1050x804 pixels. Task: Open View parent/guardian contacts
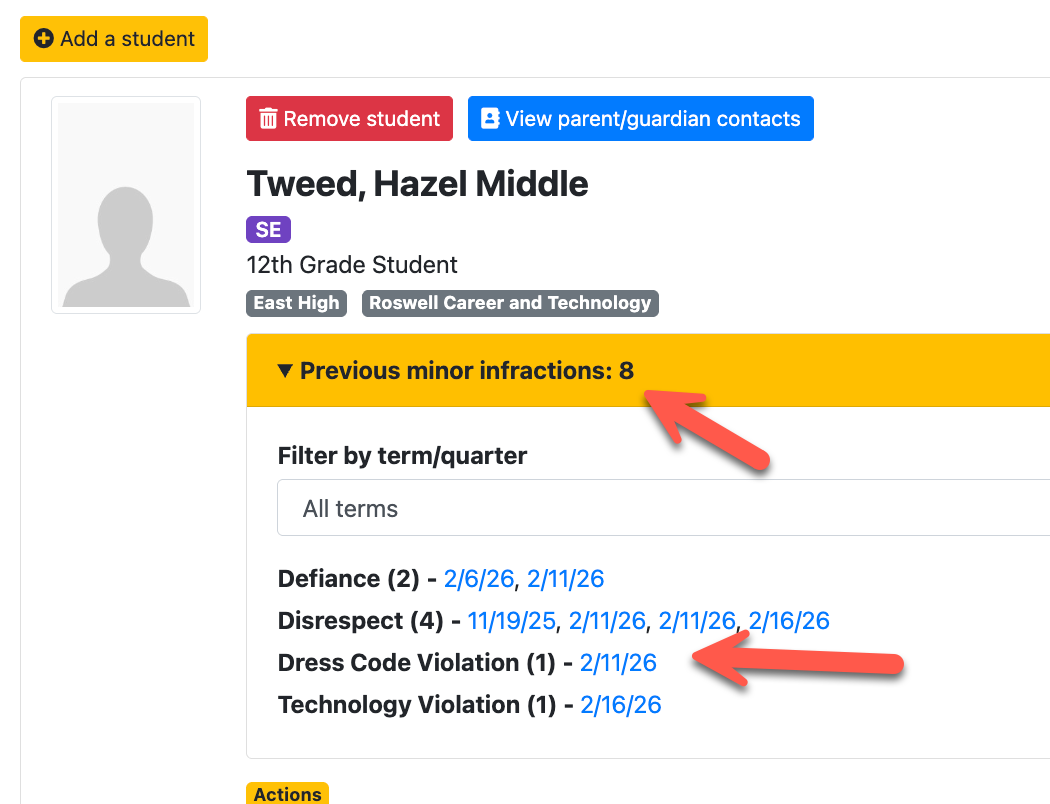(640, 119)
